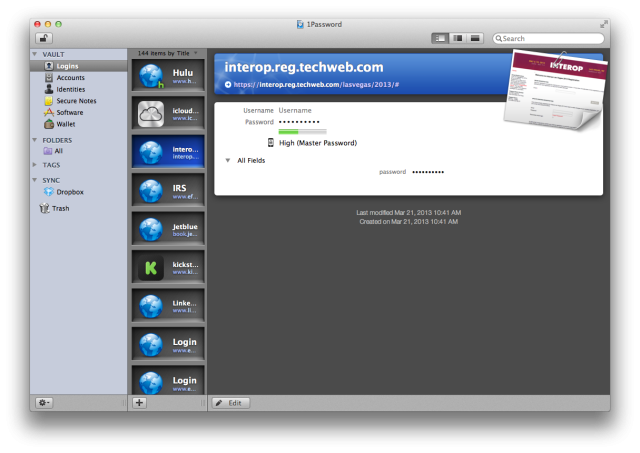The width and height of the screenshot is (640, 453).
Task: Open the gear settings menu button
Action: 44,403
